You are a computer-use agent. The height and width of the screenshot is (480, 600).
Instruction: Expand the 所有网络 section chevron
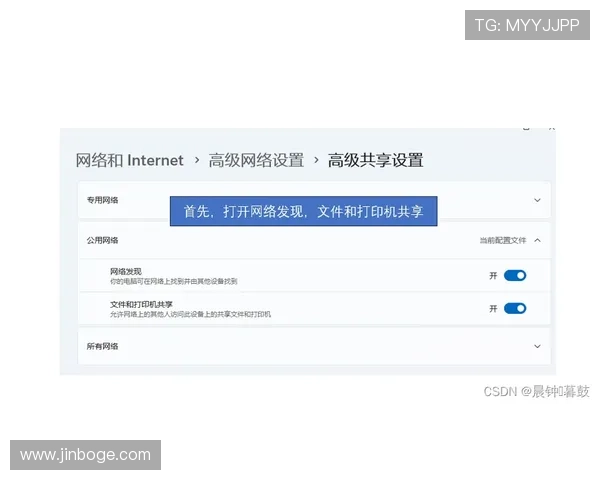point(537,346)
